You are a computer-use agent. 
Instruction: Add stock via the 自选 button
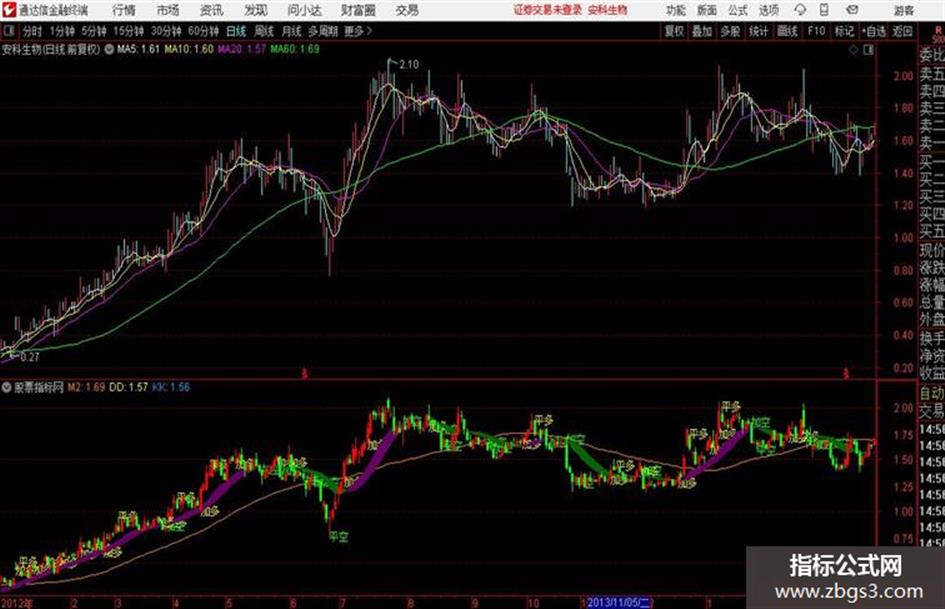point(873,31)
